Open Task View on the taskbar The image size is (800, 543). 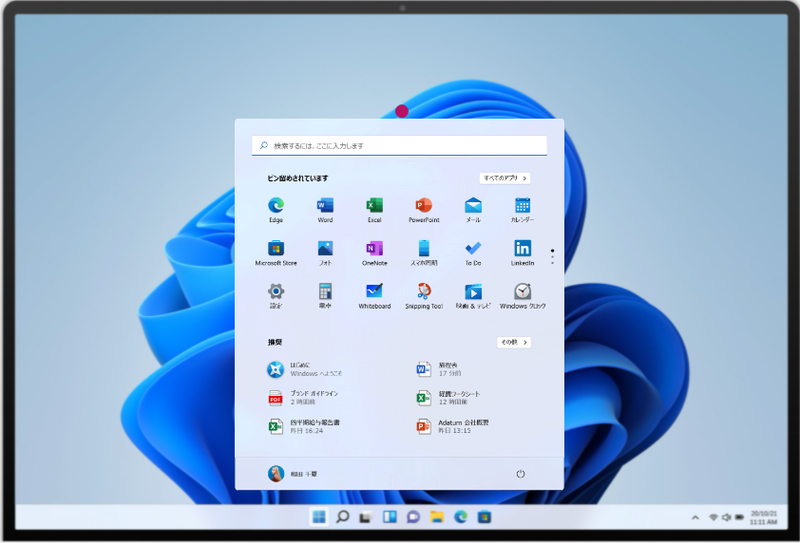click(x=365, y=517)
